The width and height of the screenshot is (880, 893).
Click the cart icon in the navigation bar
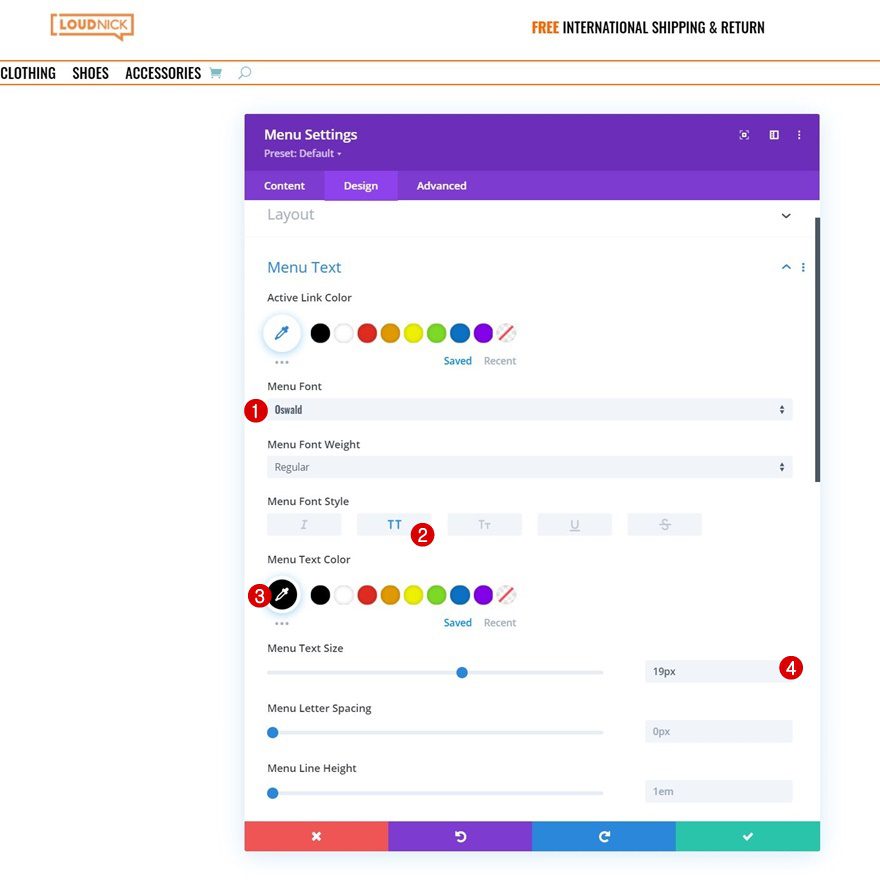(x=216, y=72)
